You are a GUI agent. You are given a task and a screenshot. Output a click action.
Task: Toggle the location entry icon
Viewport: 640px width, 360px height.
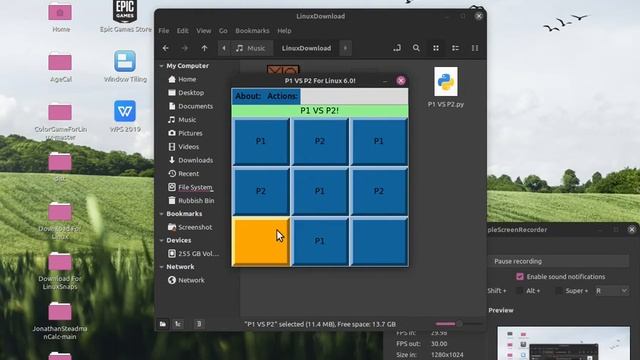pos(397,48)
